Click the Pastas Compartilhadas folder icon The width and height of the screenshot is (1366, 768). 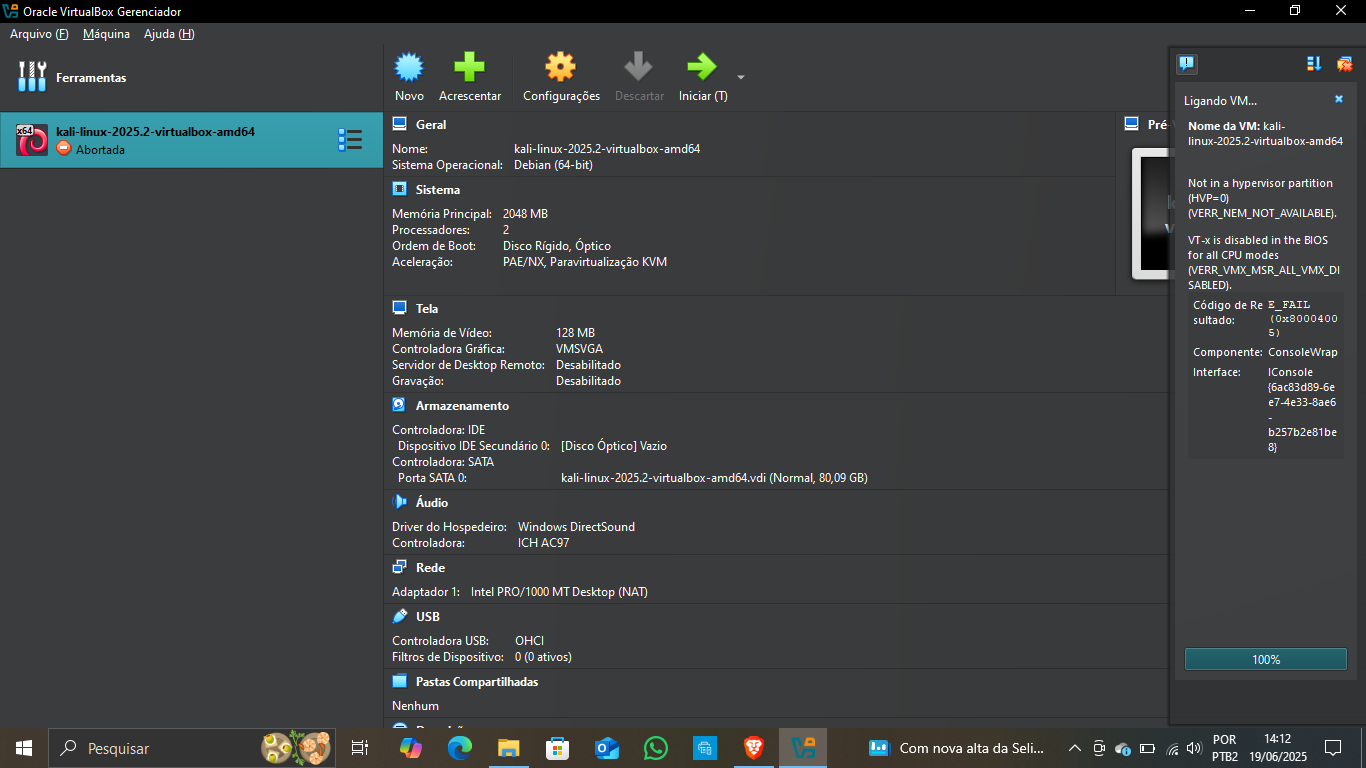click(x=399, y=682)
